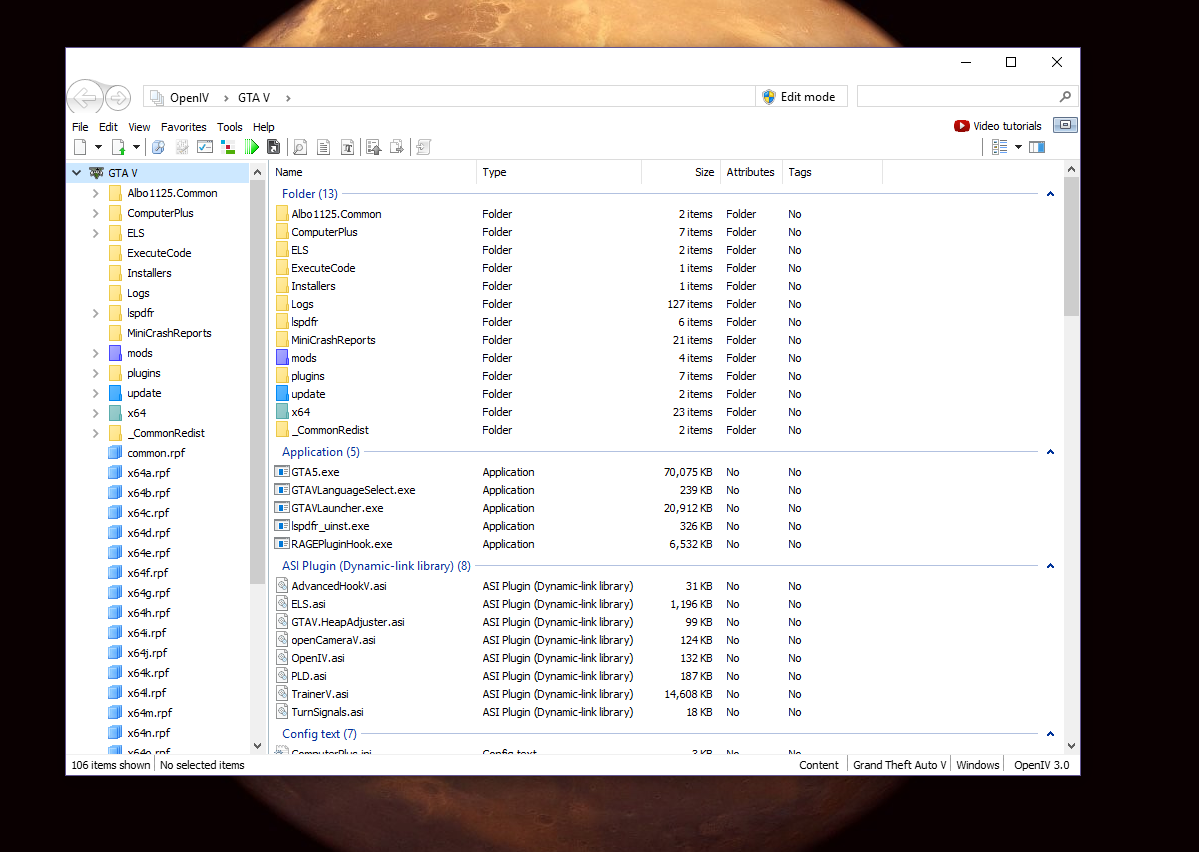1199x852 pixels.
Task: Click the magnifier-on-page search toolbar icon
Action: 299,147
